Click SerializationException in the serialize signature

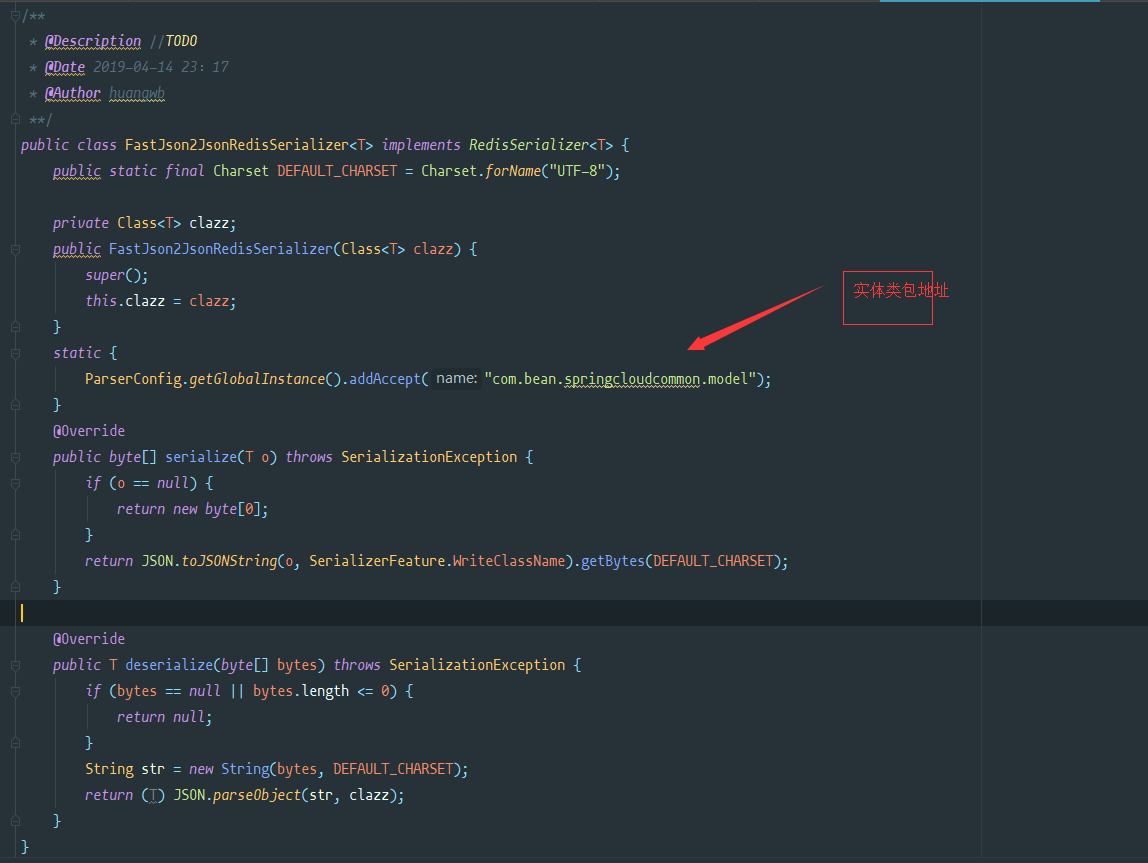pyautogui.click(x=429, y=456)
